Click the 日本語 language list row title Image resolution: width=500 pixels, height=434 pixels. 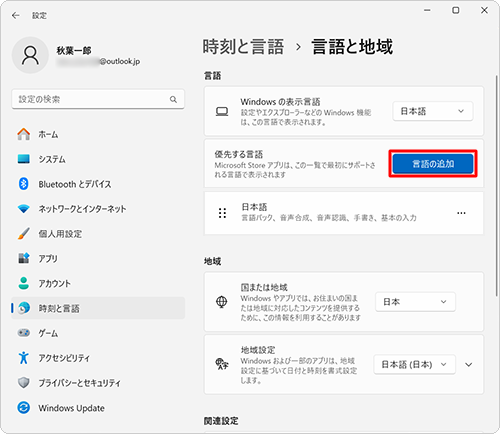254,207
